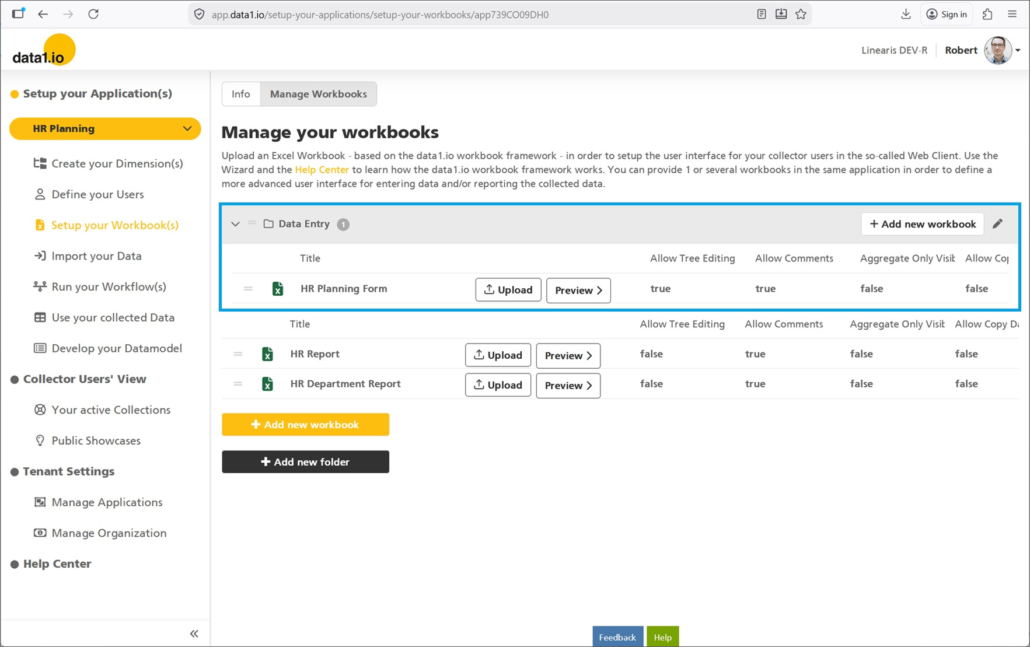This screenshot has height=647, width=1030.
Task: Open Manage Applications in sidebar
Action: pos(107,502)
